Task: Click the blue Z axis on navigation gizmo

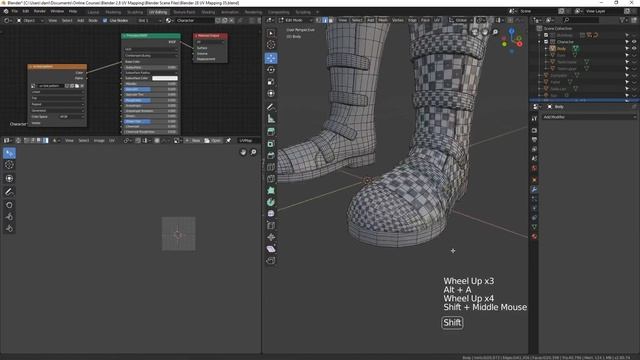Action: pos(511,31)
